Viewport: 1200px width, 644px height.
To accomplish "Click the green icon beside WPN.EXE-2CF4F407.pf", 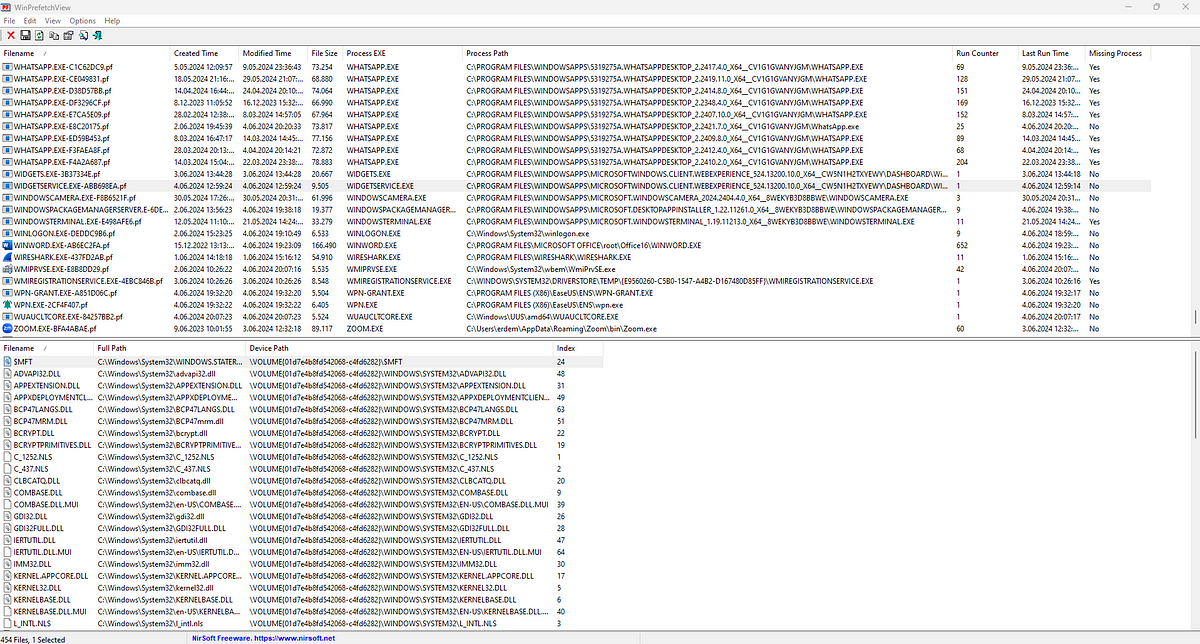I will (8, 305).
